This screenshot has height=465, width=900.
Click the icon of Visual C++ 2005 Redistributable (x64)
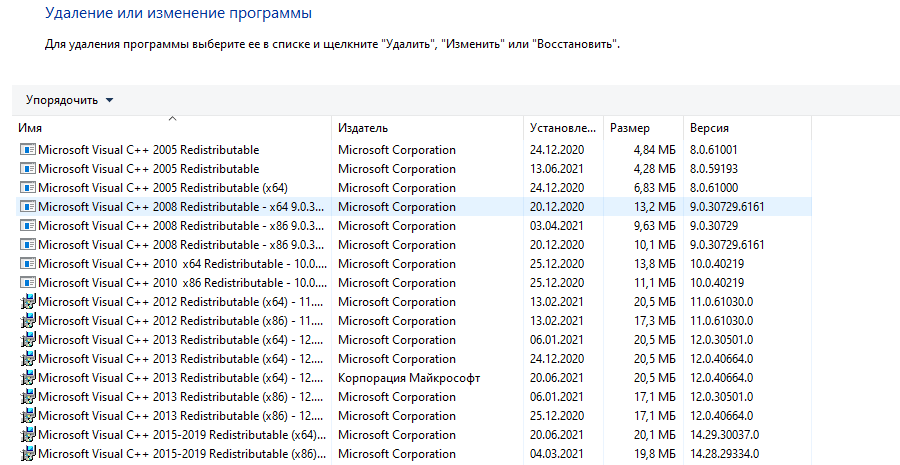(27, 188)
